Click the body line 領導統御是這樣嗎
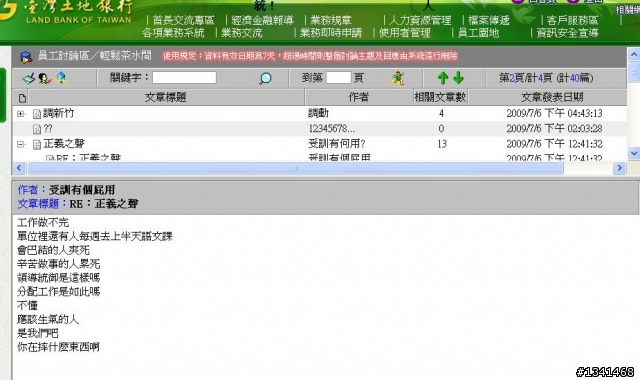This screenshot has width=640, height=380. point(58,278)
